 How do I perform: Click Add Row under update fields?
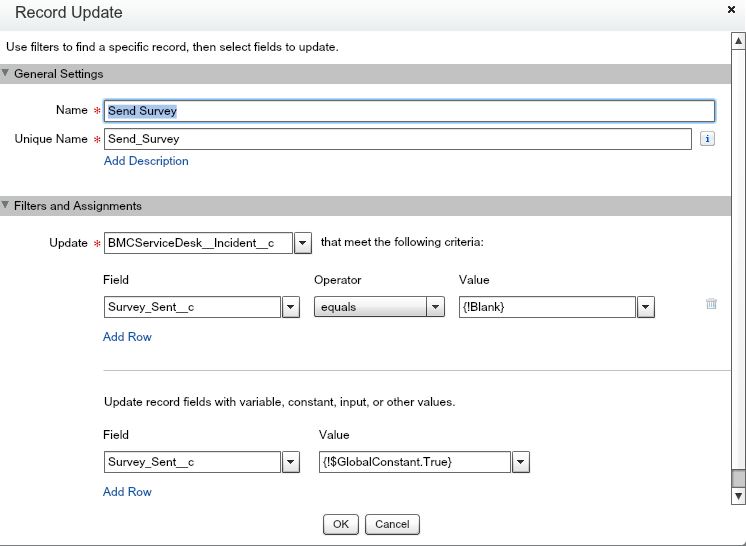tap(127, 492)
